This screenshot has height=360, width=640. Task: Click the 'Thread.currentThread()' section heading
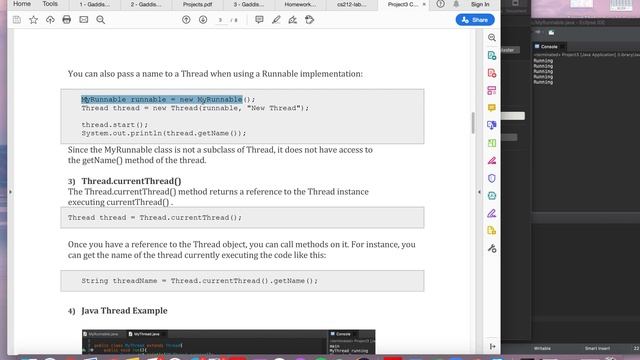click(x=131, y=181)
